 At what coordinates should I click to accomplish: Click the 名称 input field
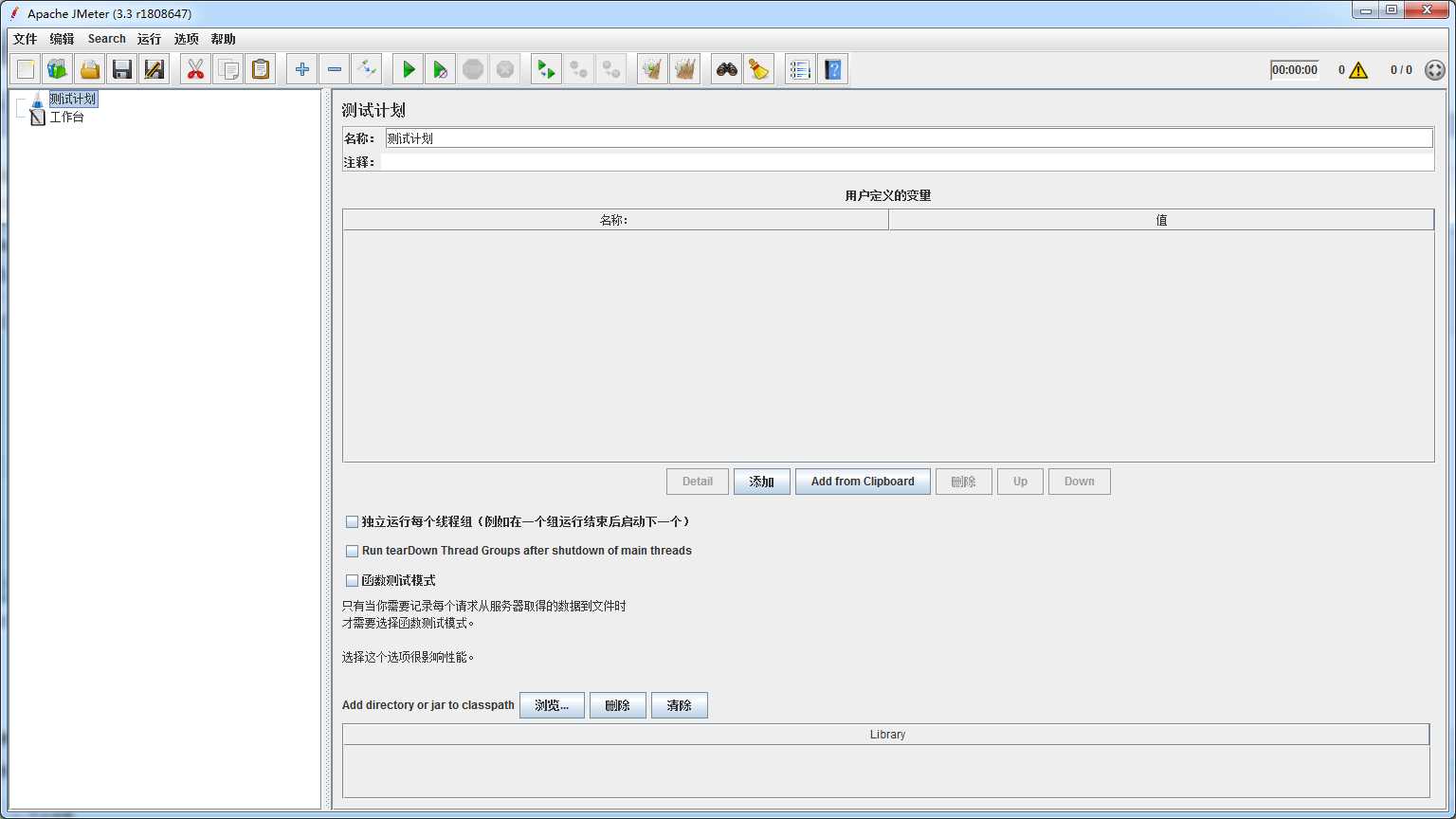coord(909,138)
